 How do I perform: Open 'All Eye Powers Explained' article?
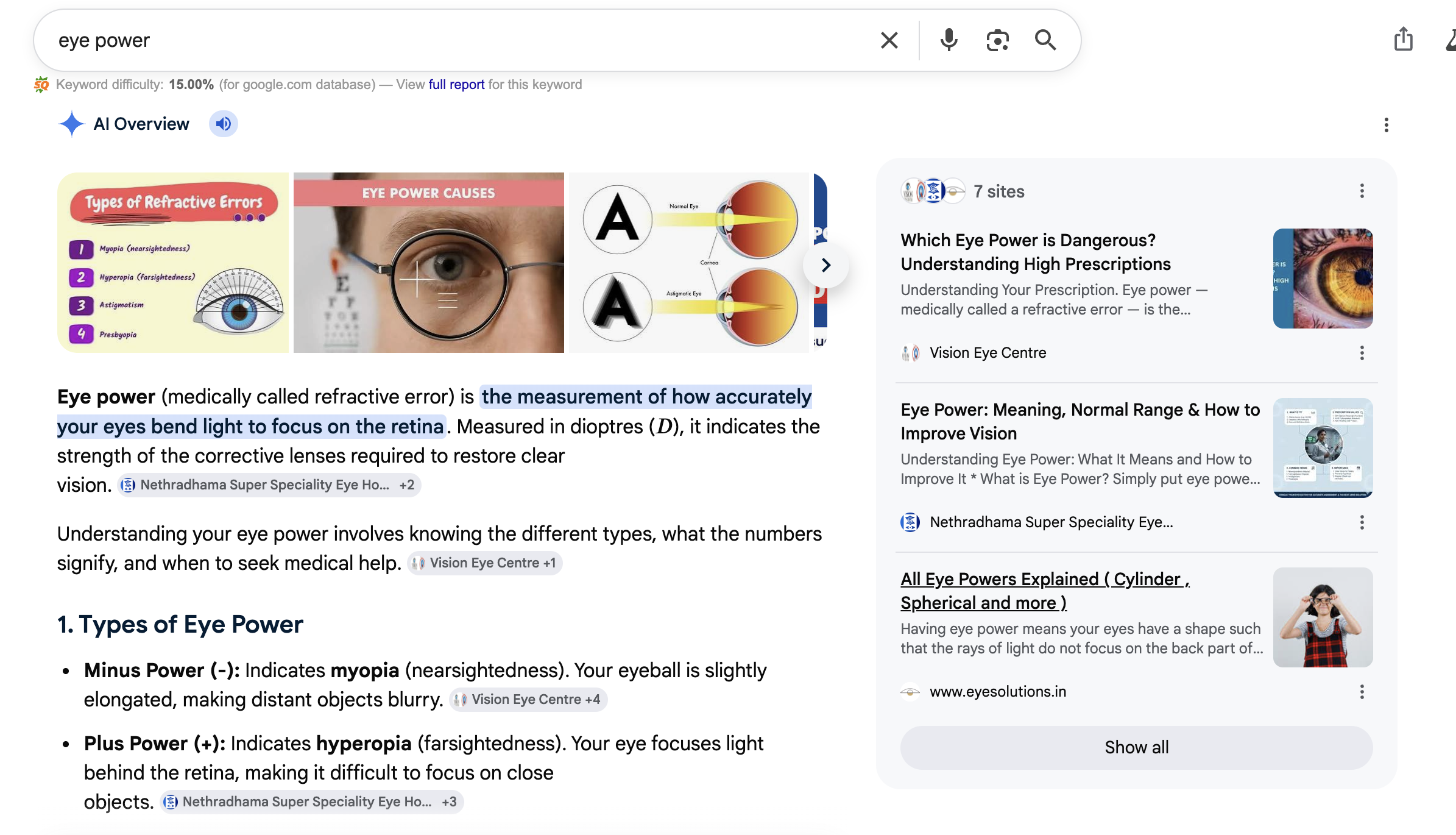click(x=1045, y=591)
